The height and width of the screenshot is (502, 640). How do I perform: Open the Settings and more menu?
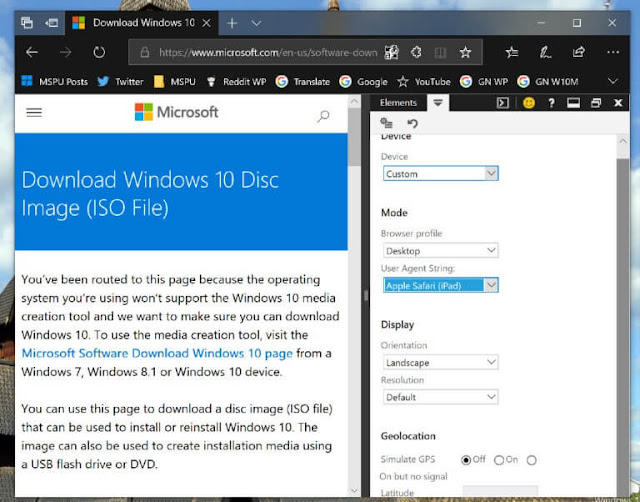[613, 52]
